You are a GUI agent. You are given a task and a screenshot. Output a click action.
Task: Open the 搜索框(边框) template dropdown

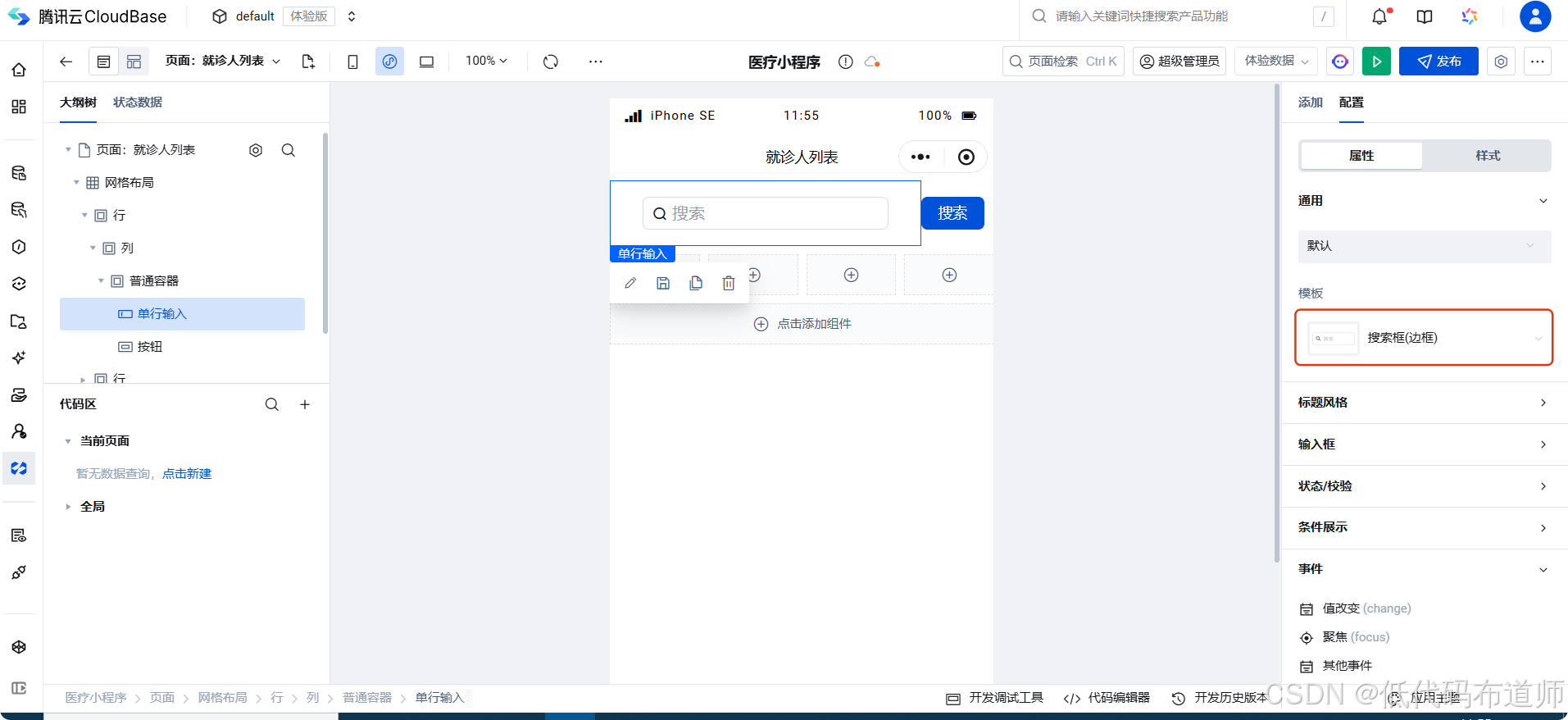[1424, 338]
